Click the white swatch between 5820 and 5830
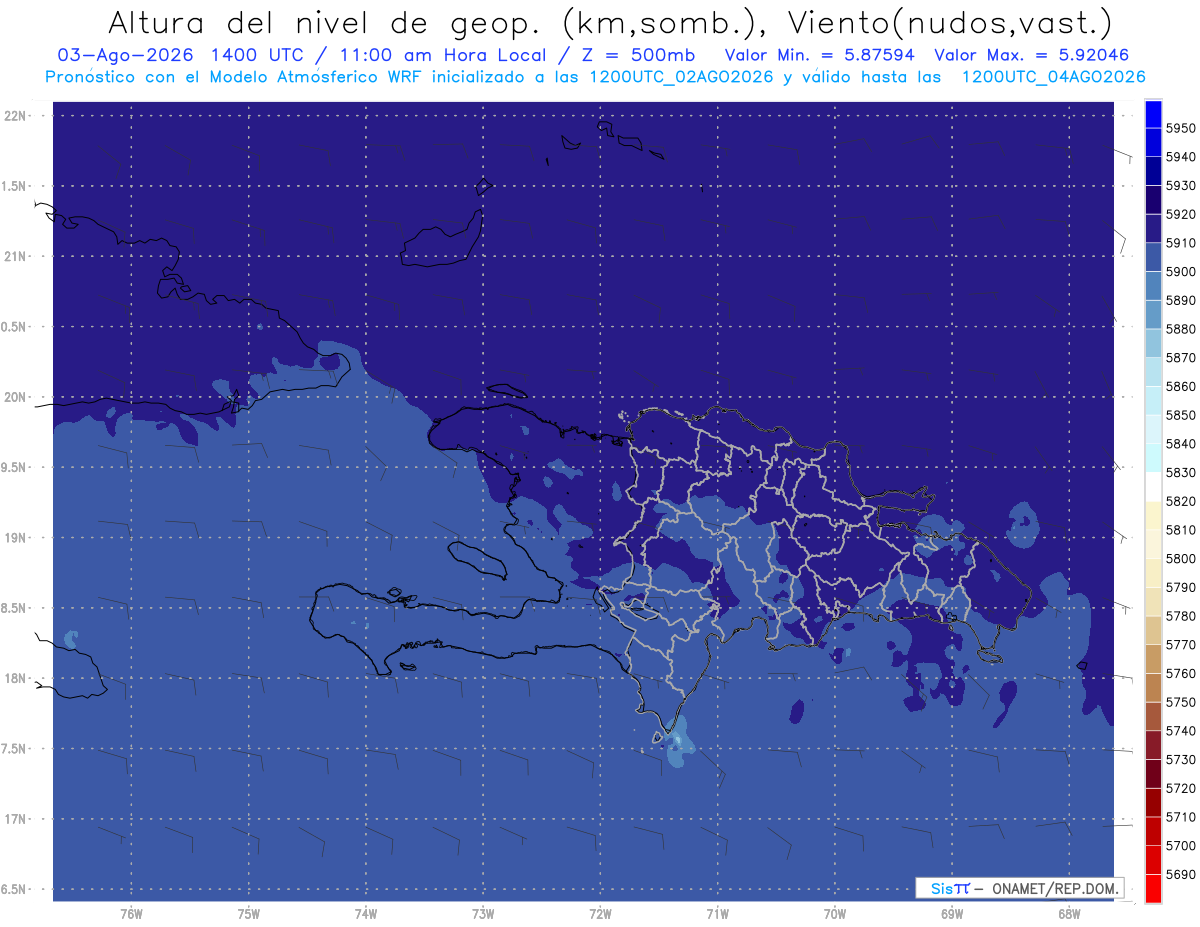The width and height of the screenshot is (1200, 927). 1153,487
